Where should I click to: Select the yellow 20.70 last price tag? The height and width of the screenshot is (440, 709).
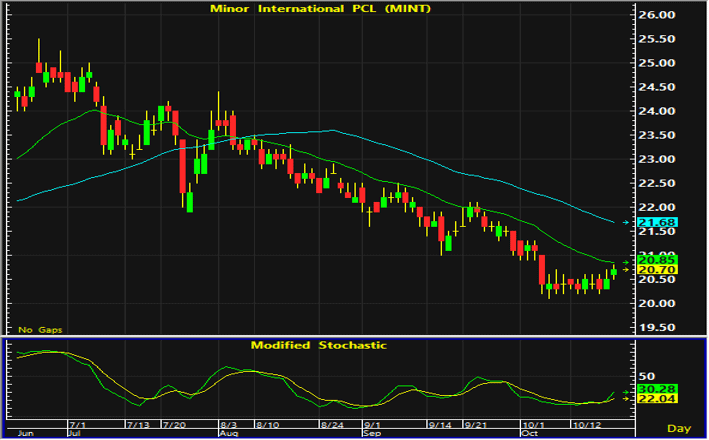click(x=657, y=270)
